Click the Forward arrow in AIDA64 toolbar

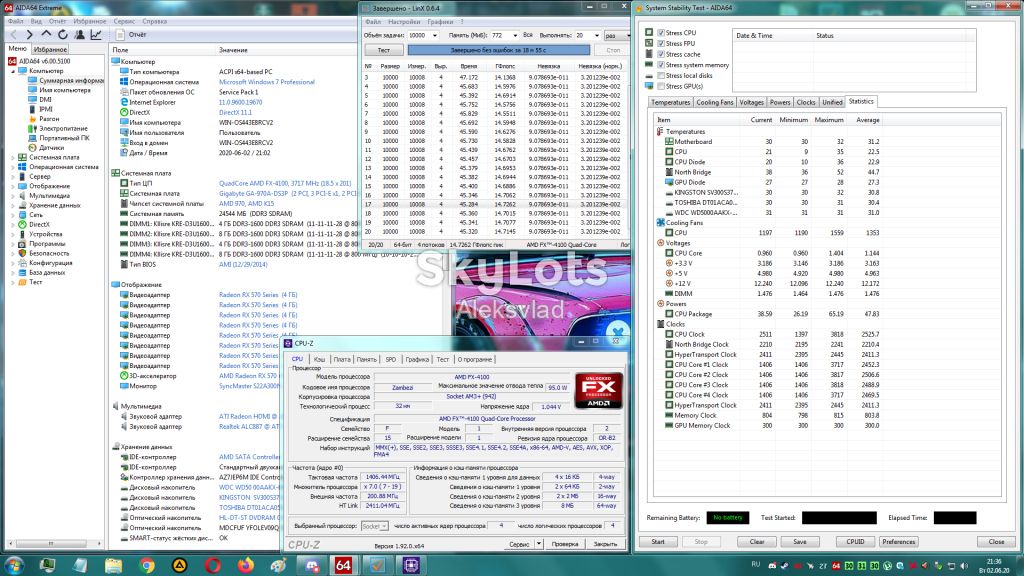(x=29, y=35)
